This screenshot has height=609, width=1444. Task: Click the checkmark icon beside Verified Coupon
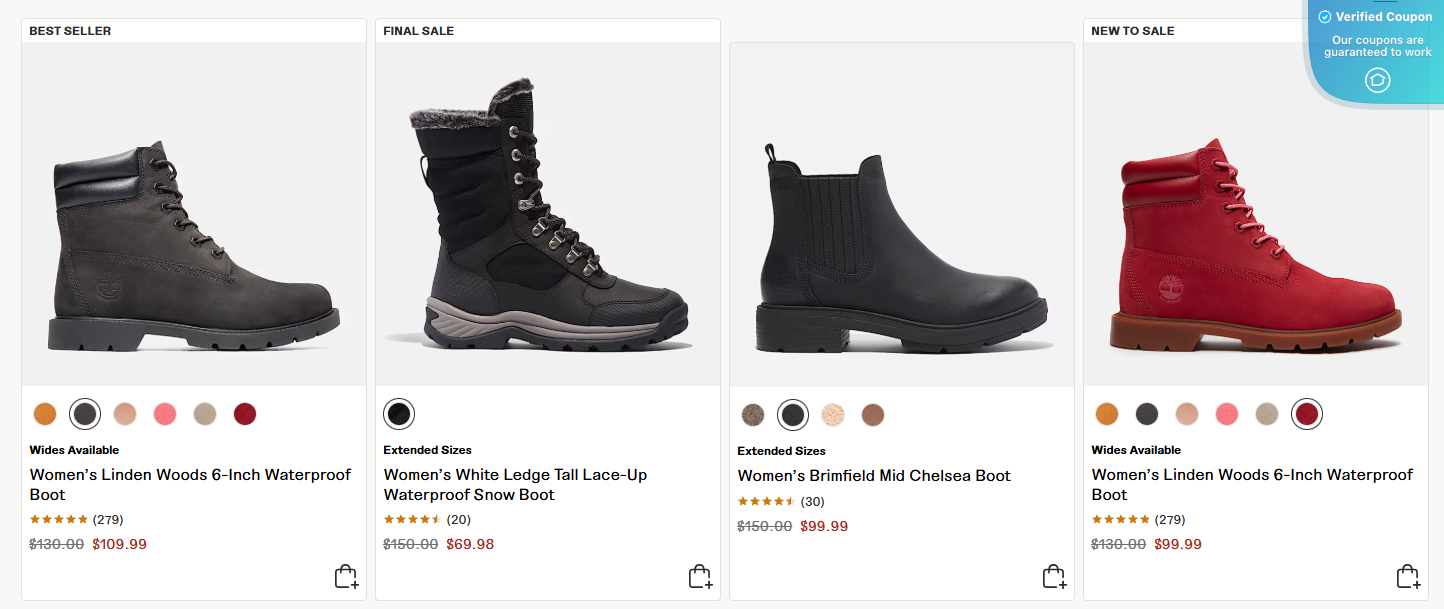pos(1324,16)
